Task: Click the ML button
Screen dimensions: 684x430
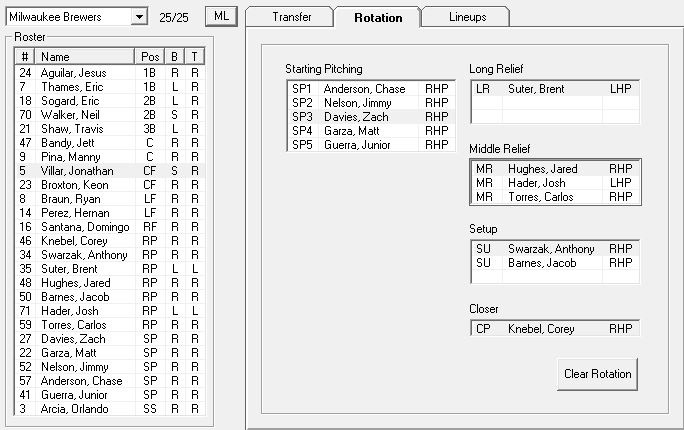Action: coord(222,17)
